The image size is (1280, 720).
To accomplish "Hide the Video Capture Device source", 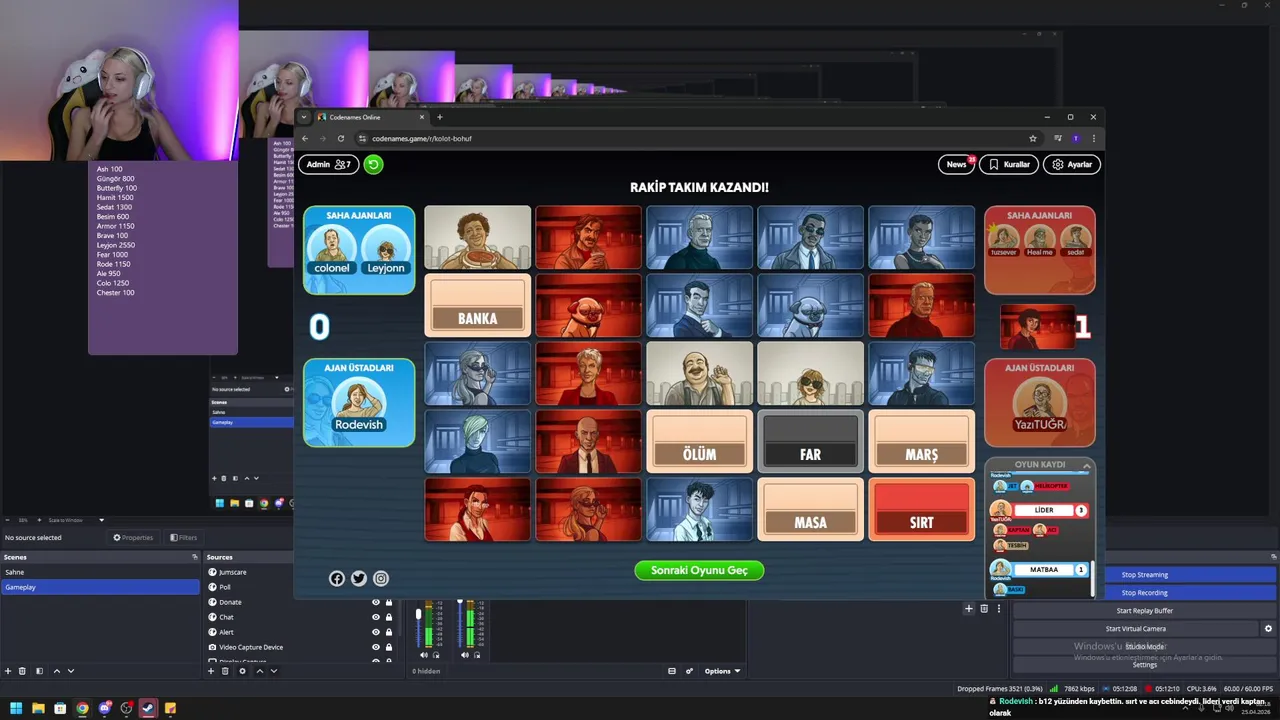I will (376, 647).
